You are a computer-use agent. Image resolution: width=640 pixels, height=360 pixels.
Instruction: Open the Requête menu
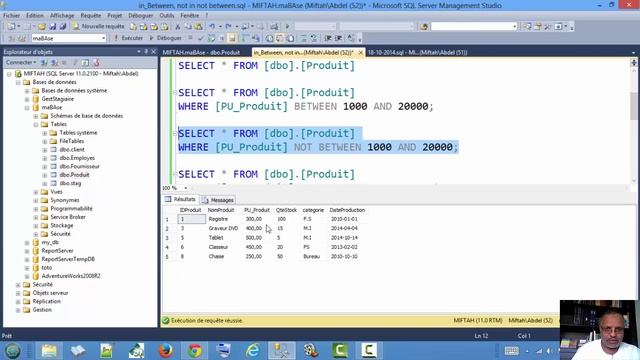coord(91,16)
